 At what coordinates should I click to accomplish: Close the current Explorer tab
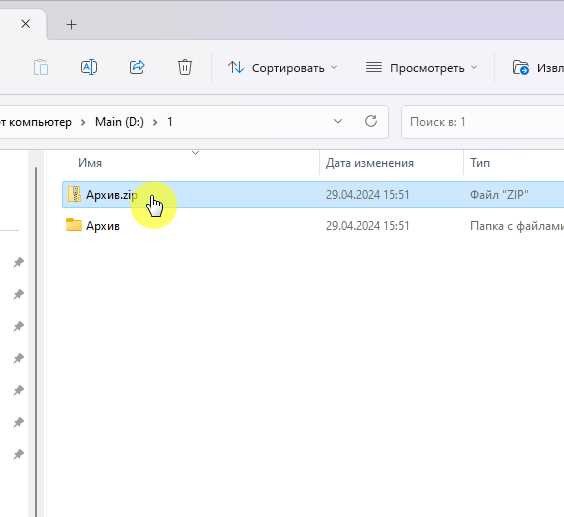[x=26, y=24]
